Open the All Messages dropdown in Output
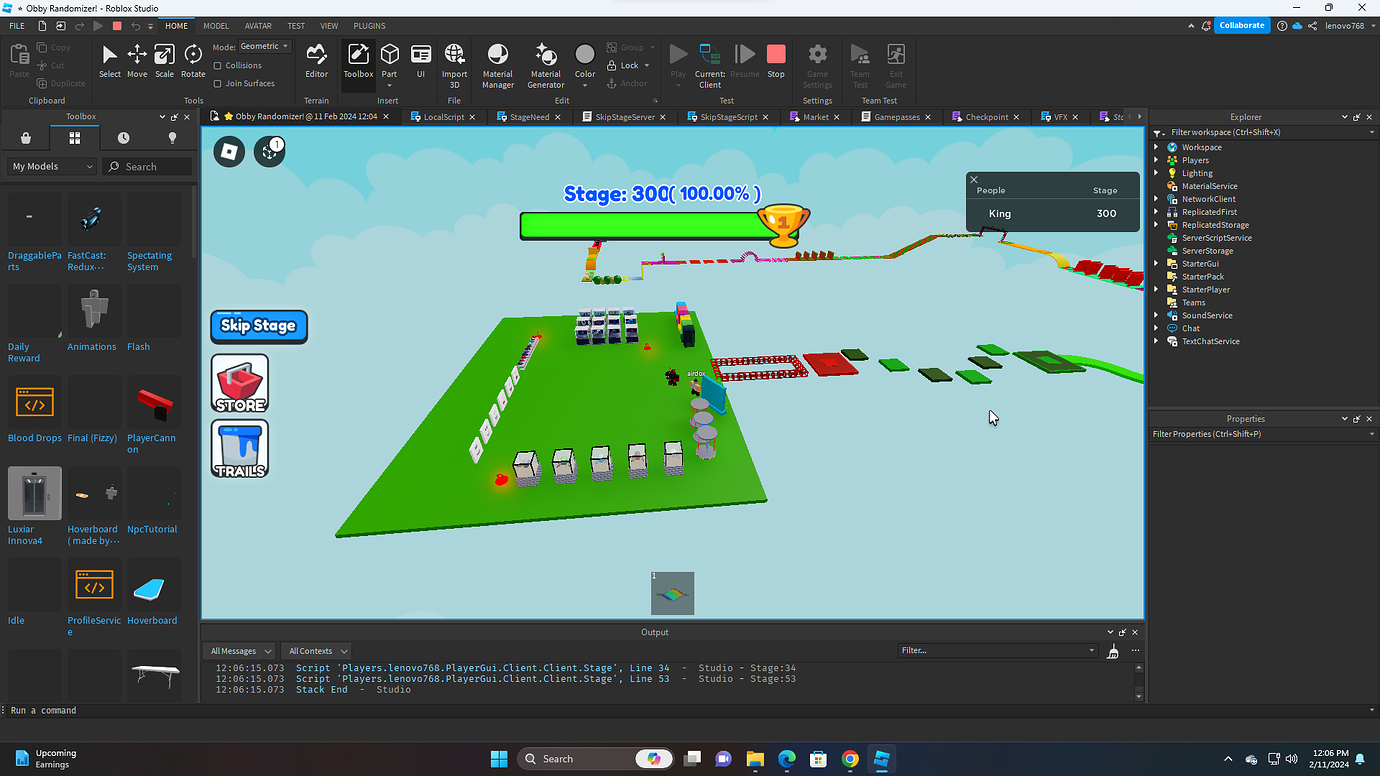1380x776 pixels. click(238, 650)
